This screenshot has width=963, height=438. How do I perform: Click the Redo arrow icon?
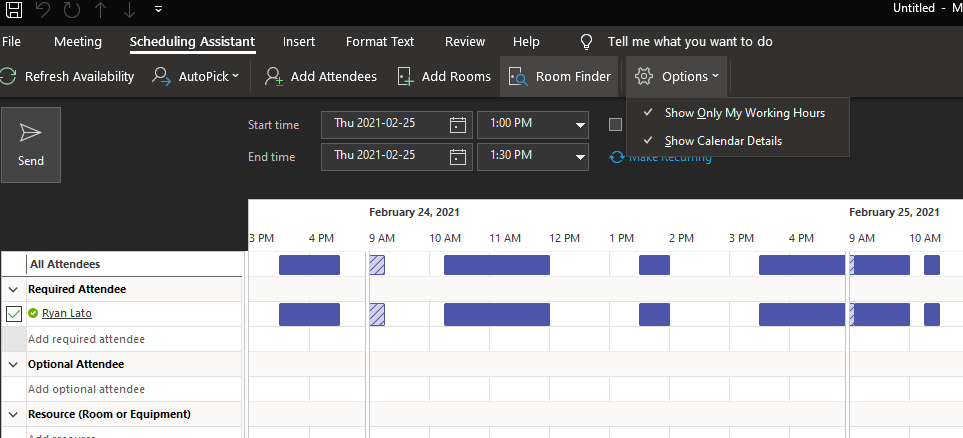[71, 9]
